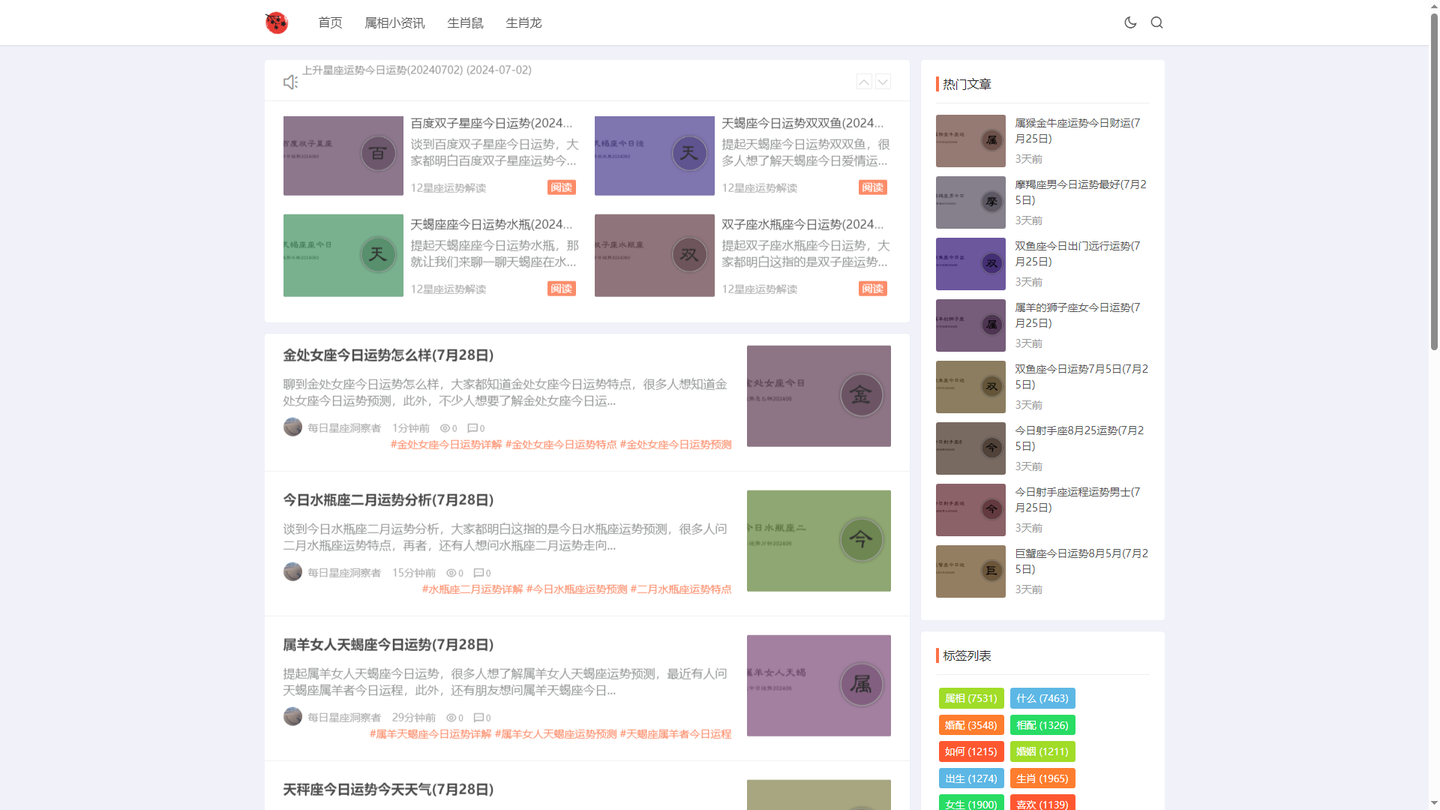Open the 生肖龙 menu item

click(x=524, y=23)
